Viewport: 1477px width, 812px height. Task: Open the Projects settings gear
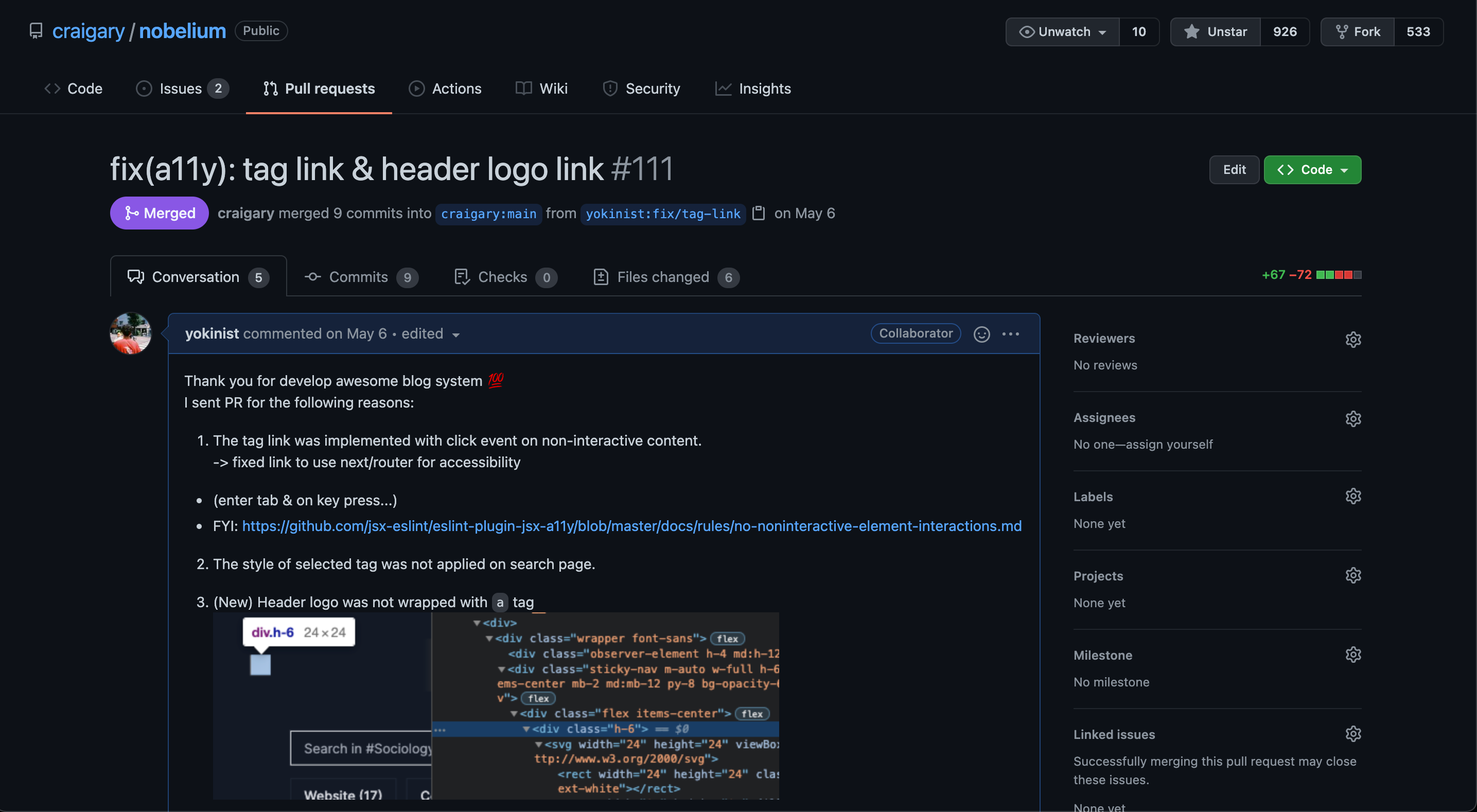(1352, 575)
